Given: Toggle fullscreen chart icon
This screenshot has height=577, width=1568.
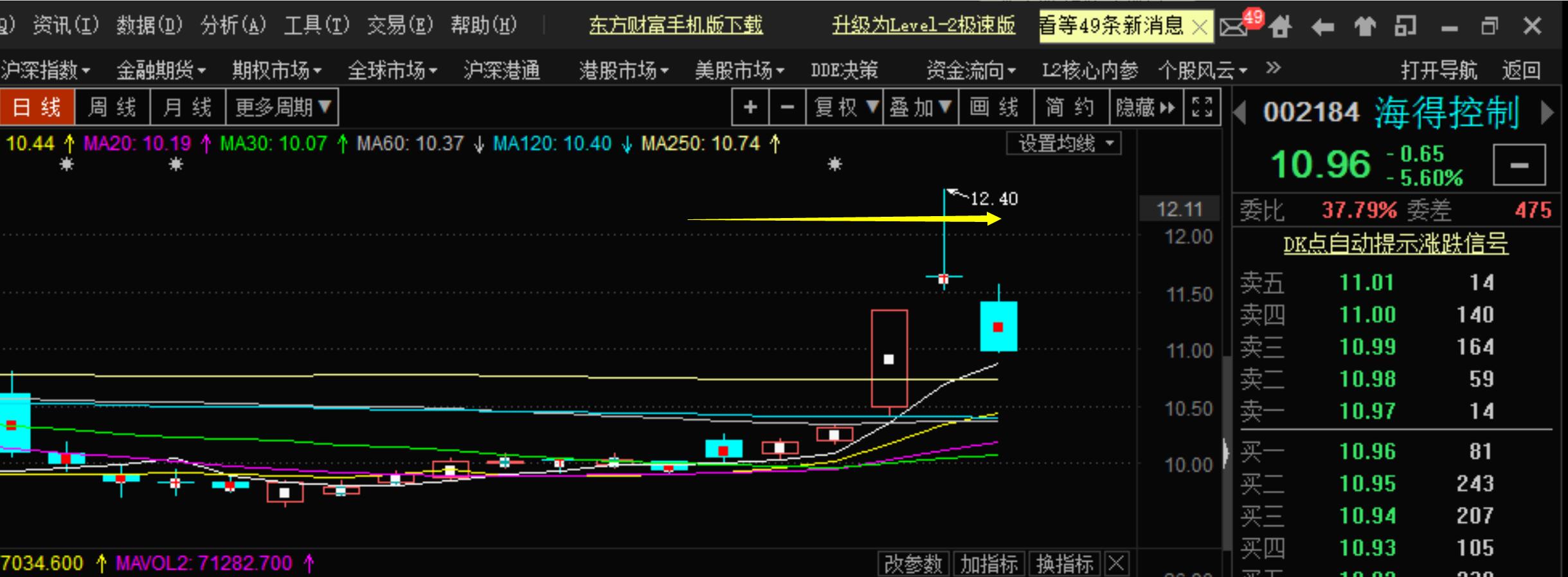Looking at the screenshot, I should [x=1202, y=107].
